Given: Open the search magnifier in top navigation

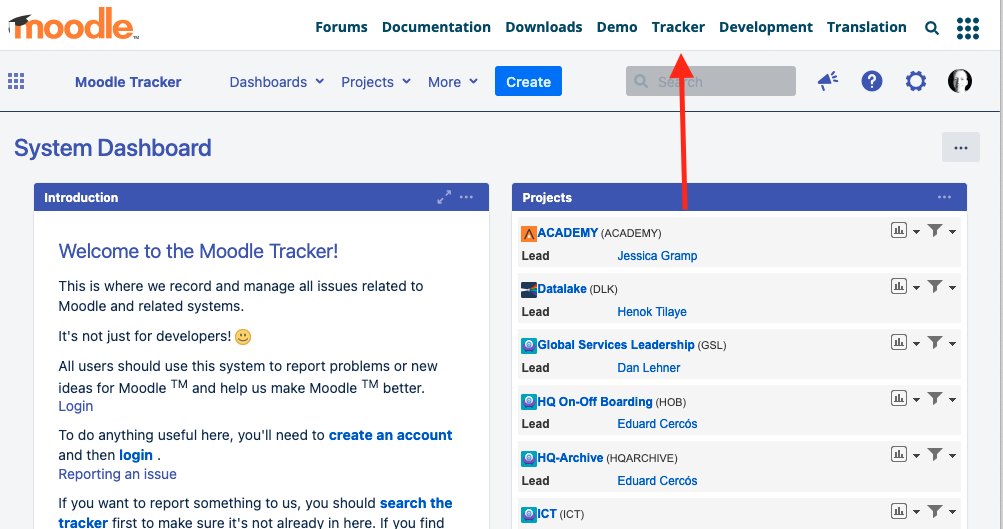Looking at the screenshot, I should (x=932, y=28).
